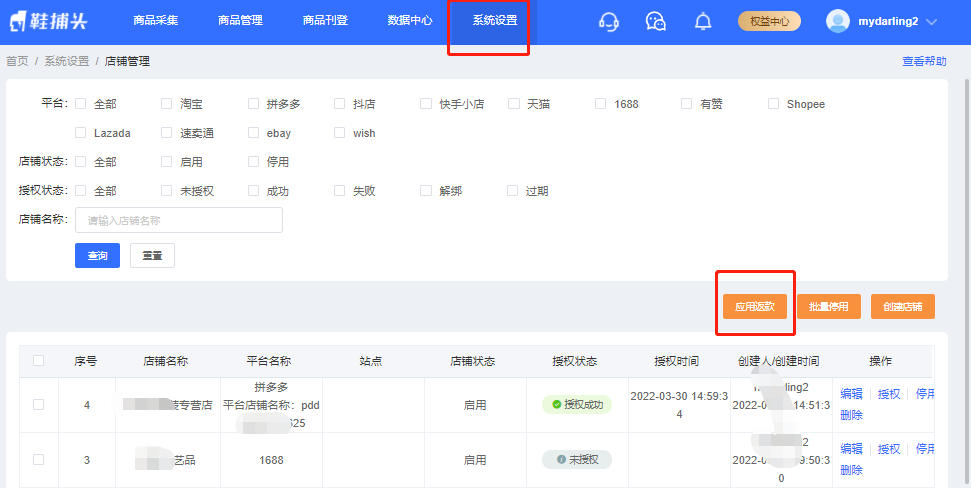The height and width of the screenshot is (488, 971).
Task: Click the site logo in the header
Action: coord(50,21)
